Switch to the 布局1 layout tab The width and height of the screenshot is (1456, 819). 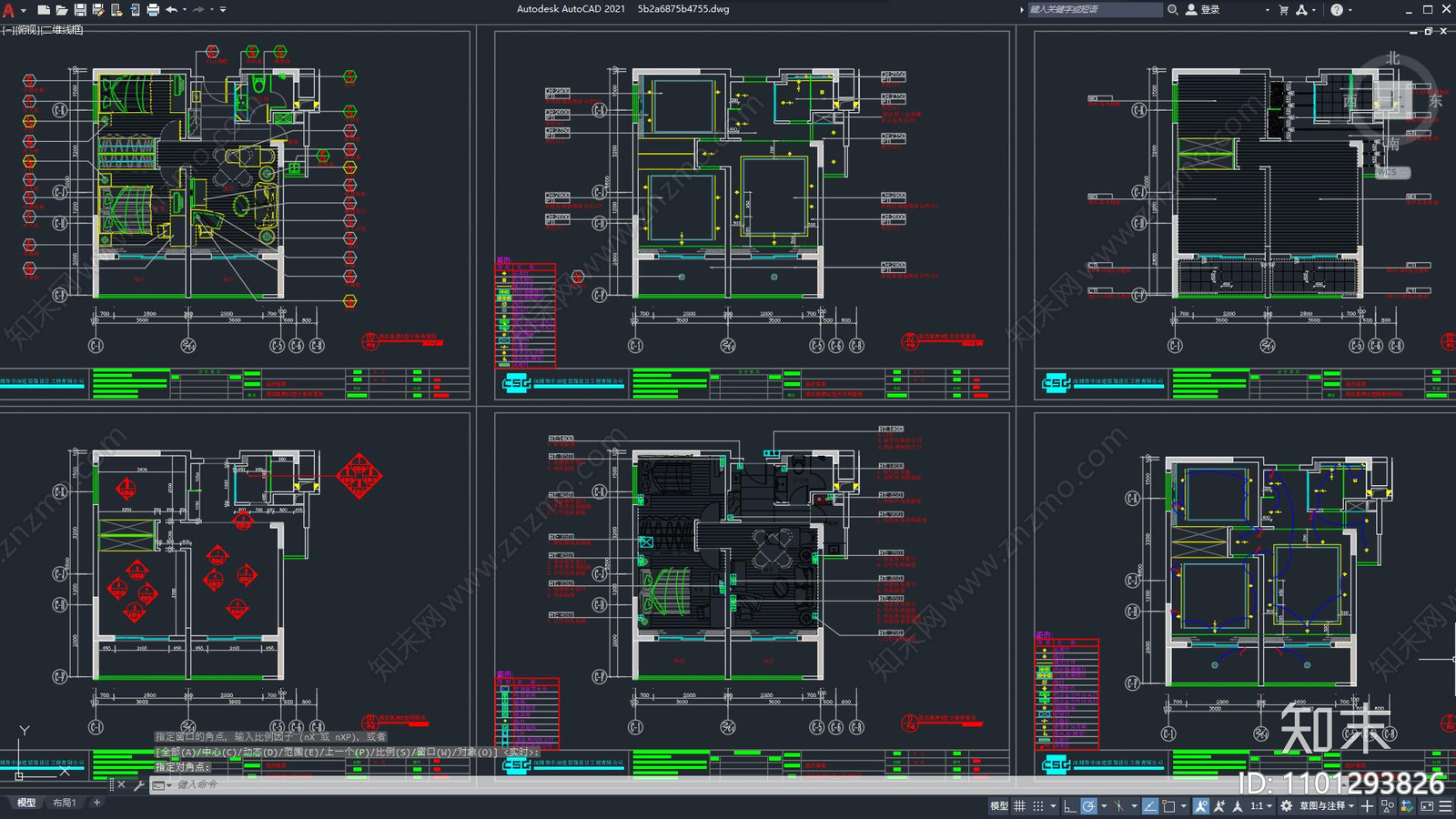coord(64,803)
